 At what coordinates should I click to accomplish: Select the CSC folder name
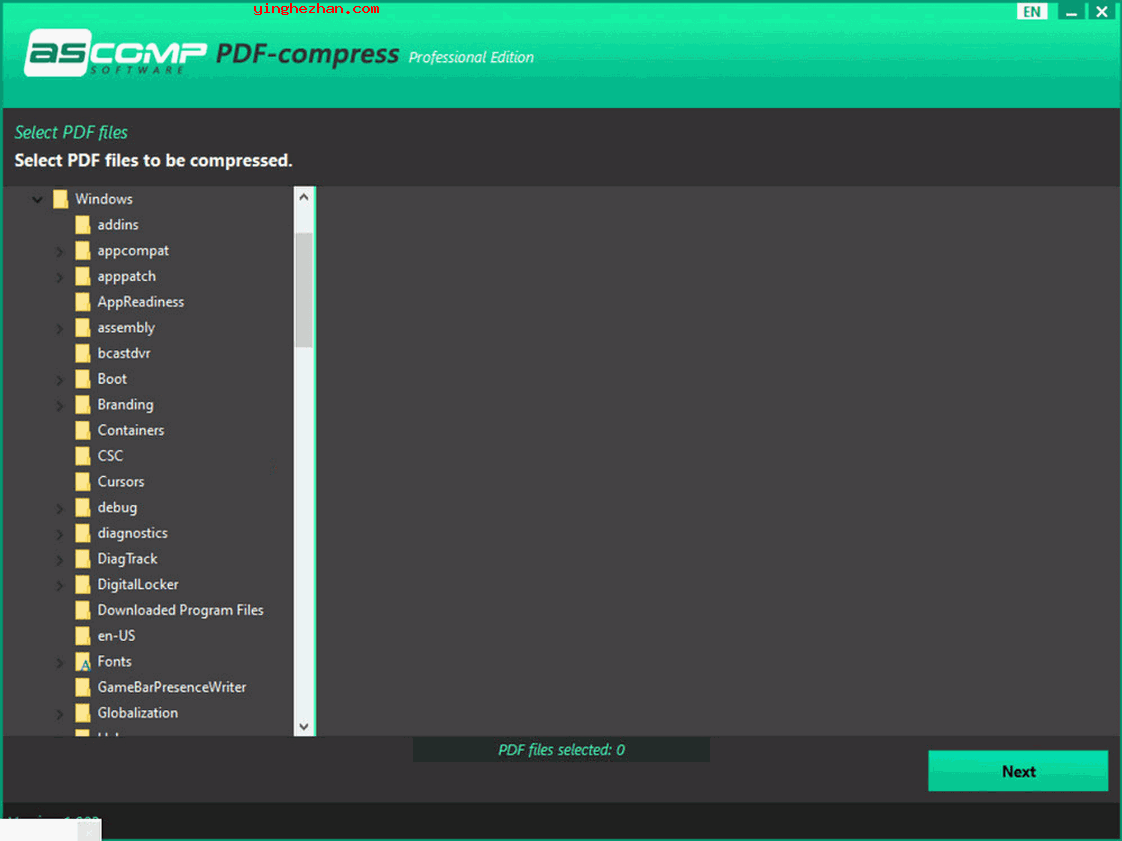coord(110,456)
